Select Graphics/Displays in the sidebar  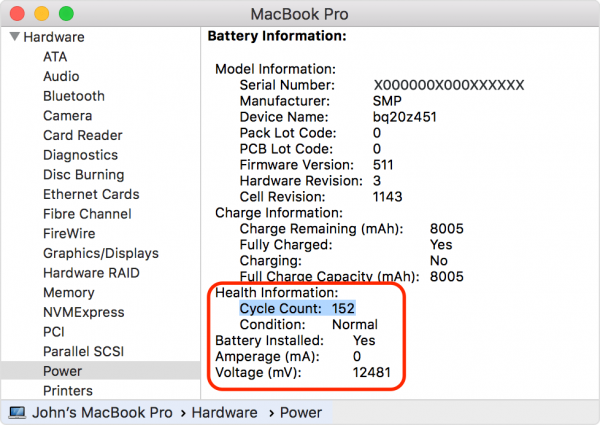(100, 253)
